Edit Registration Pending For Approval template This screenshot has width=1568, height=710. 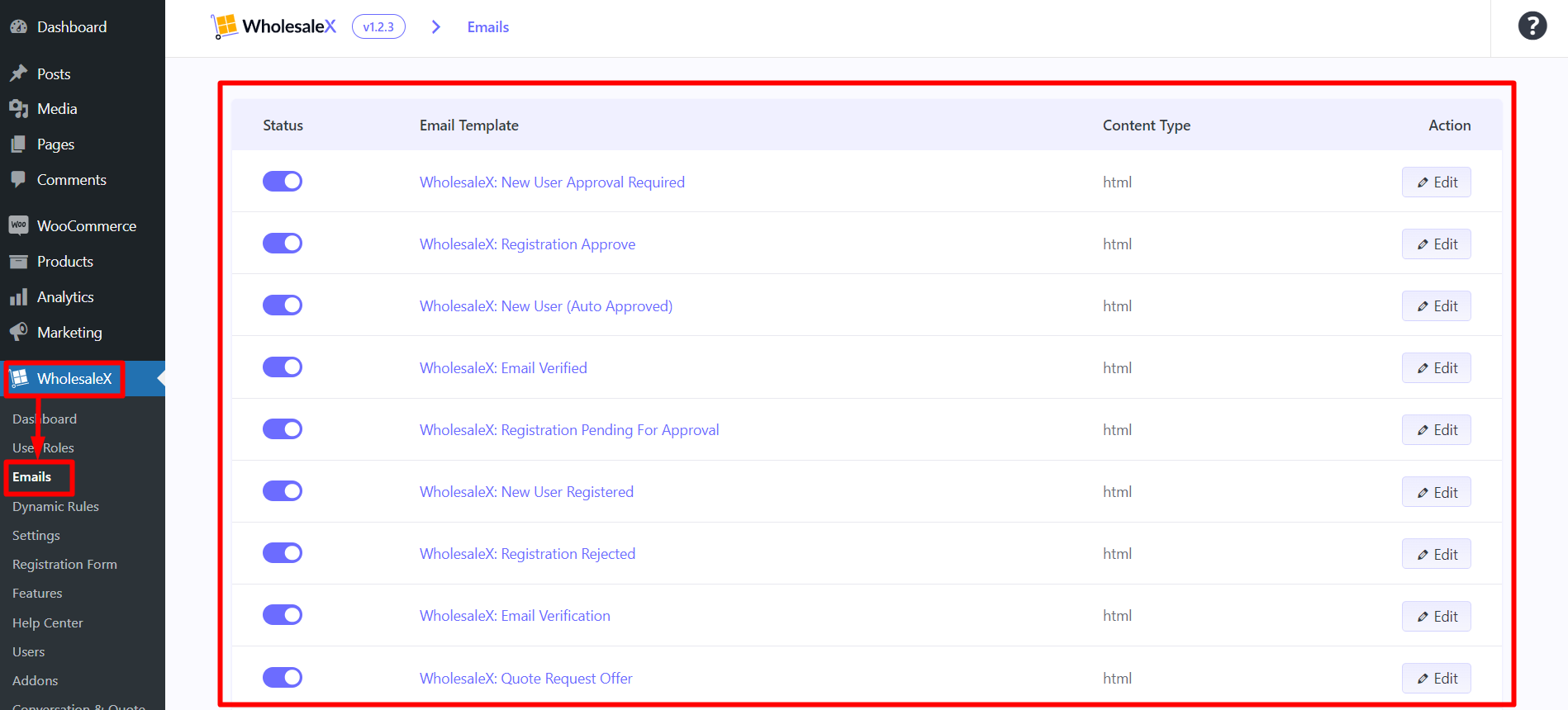pos(1437,429)
